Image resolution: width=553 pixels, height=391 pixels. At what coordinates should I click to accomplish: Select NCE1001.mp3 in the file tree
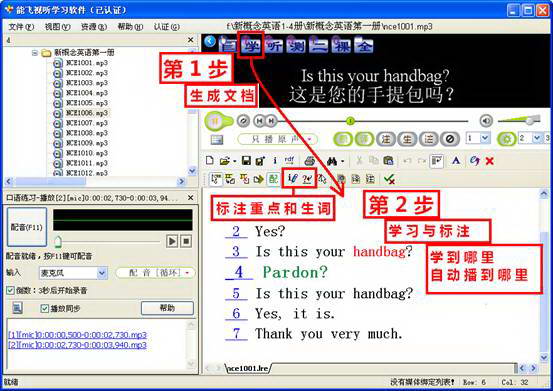[87, 63]
